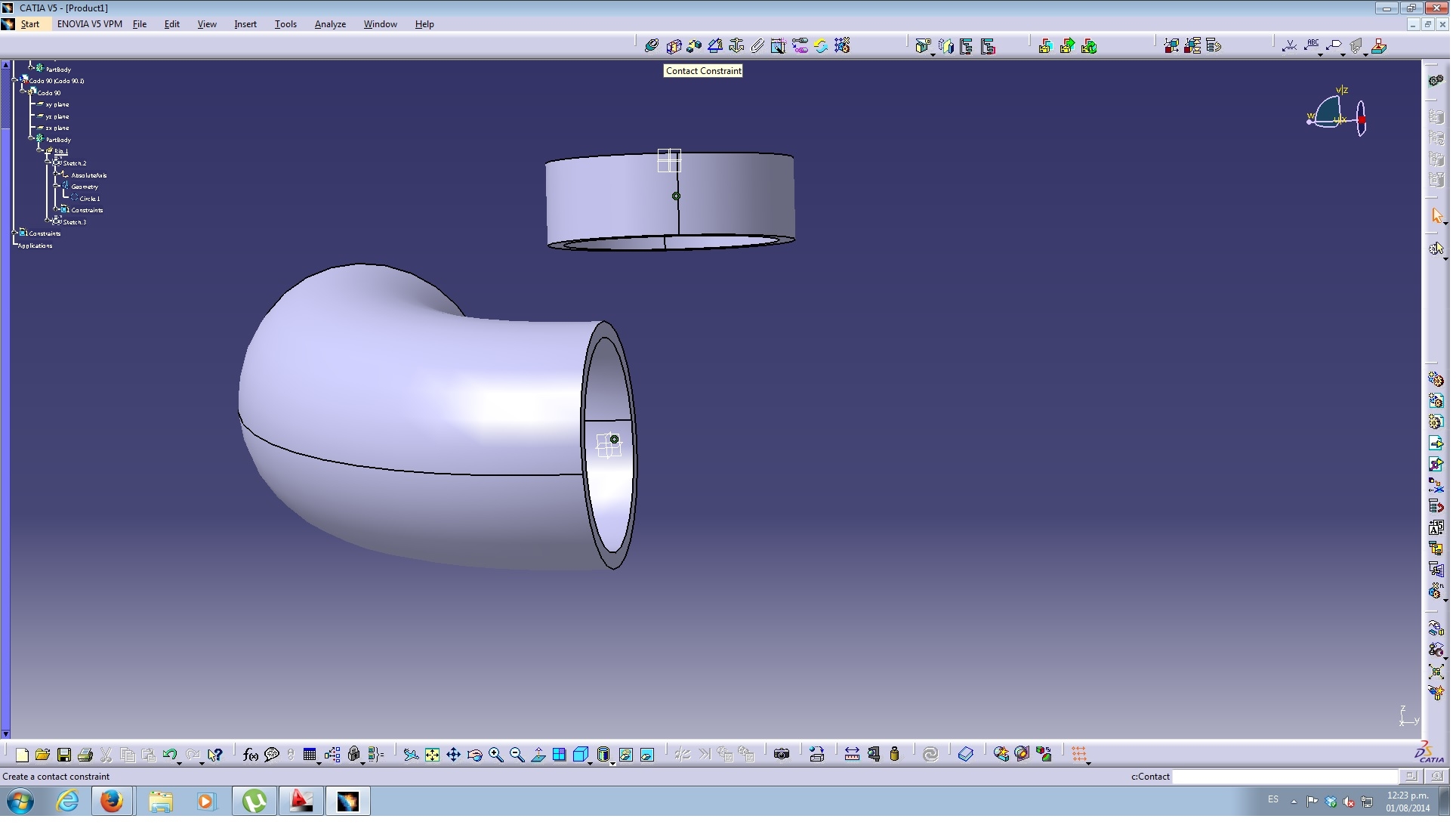Image resolution: width=1456 pixels, height=828 pixels.
Task: Open the Formula f(x) tool
Action: pos(251,754)
